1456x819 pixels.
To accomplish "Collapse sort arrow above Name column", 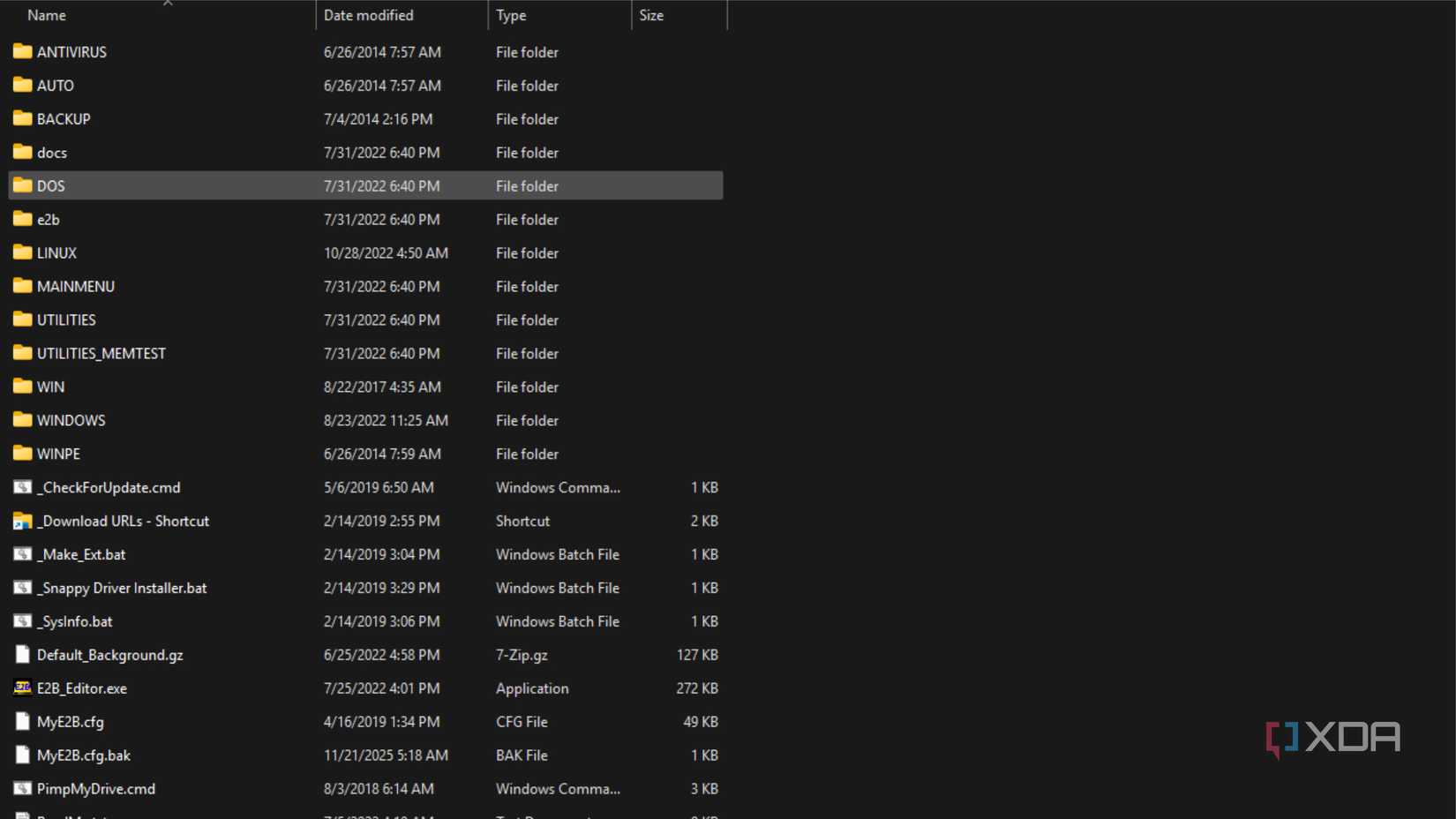I will click(x=168, y=4).
